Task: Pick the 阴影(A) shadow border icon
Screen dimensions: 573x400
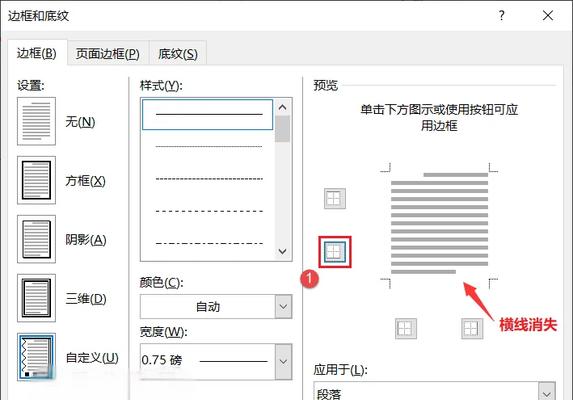Action: tap(36, 239)
